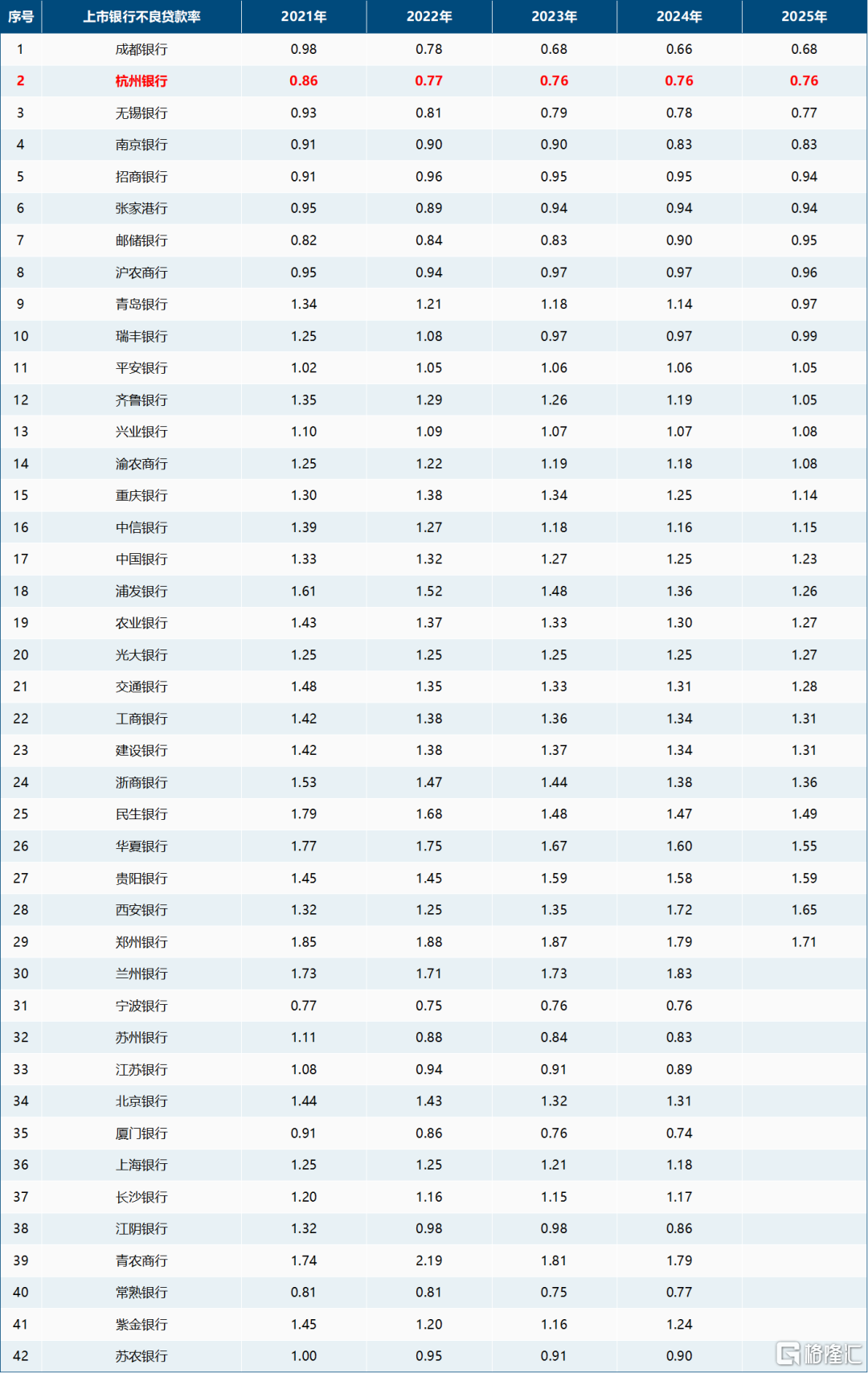Select the 招商银行 bank name
868x1373 pixels.
click(x=141, y=177)
